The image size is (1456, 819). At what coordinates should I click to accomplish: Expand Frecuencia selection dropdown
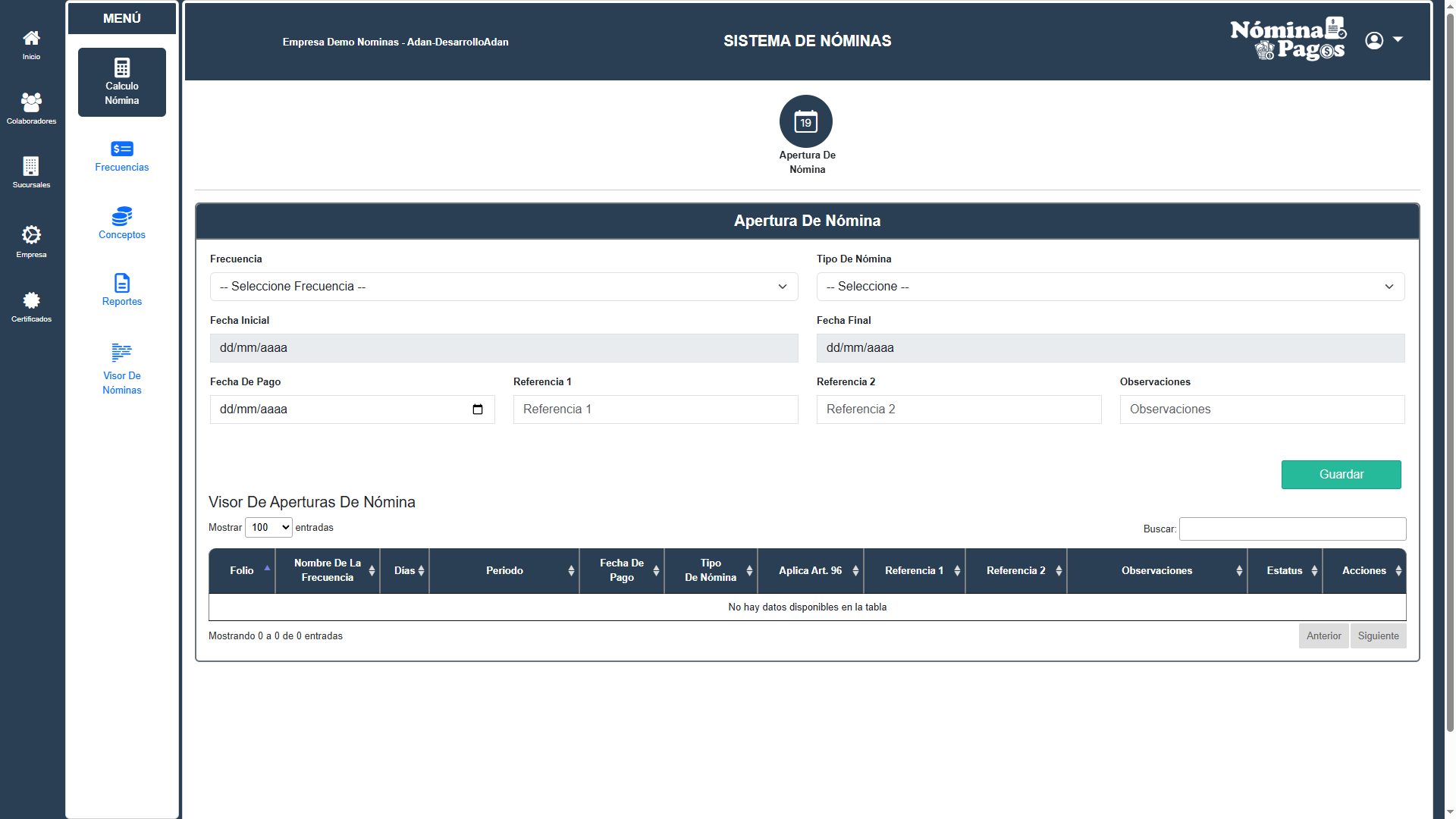tap(504, 287)
